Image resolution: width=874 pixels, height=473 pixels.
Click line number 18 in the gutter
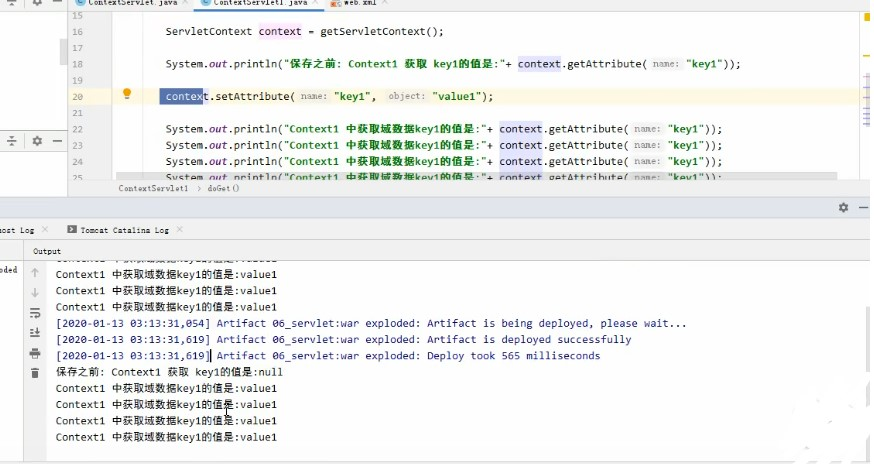(77, 65)
